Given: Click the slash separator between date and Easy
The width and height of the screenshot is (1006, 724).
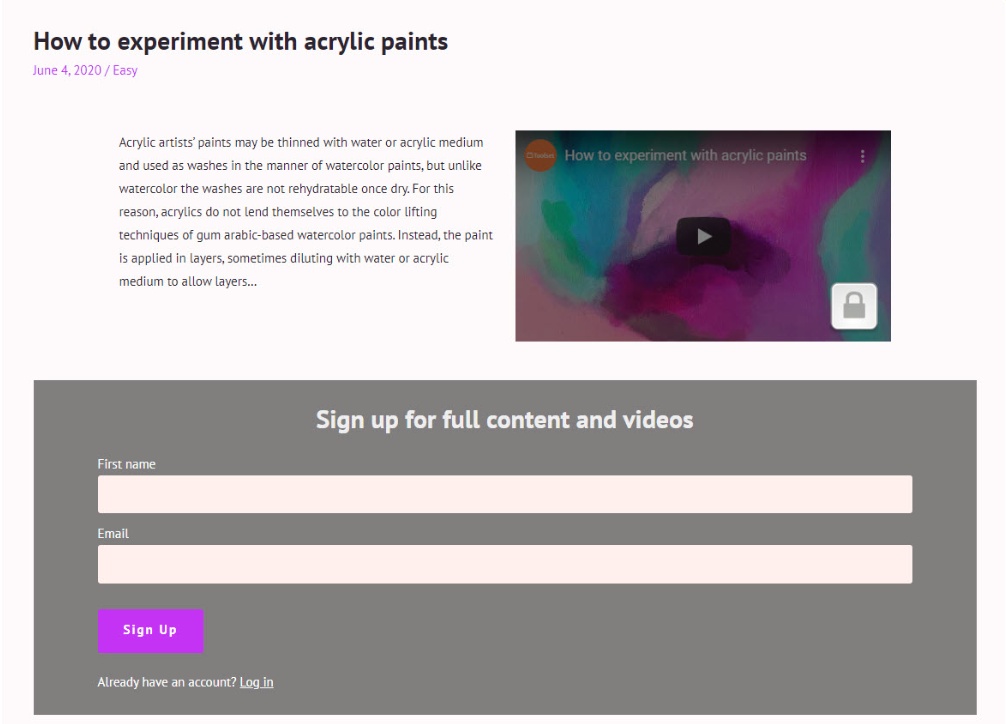Looking at the screenshot, I should [x=107, y=71].
